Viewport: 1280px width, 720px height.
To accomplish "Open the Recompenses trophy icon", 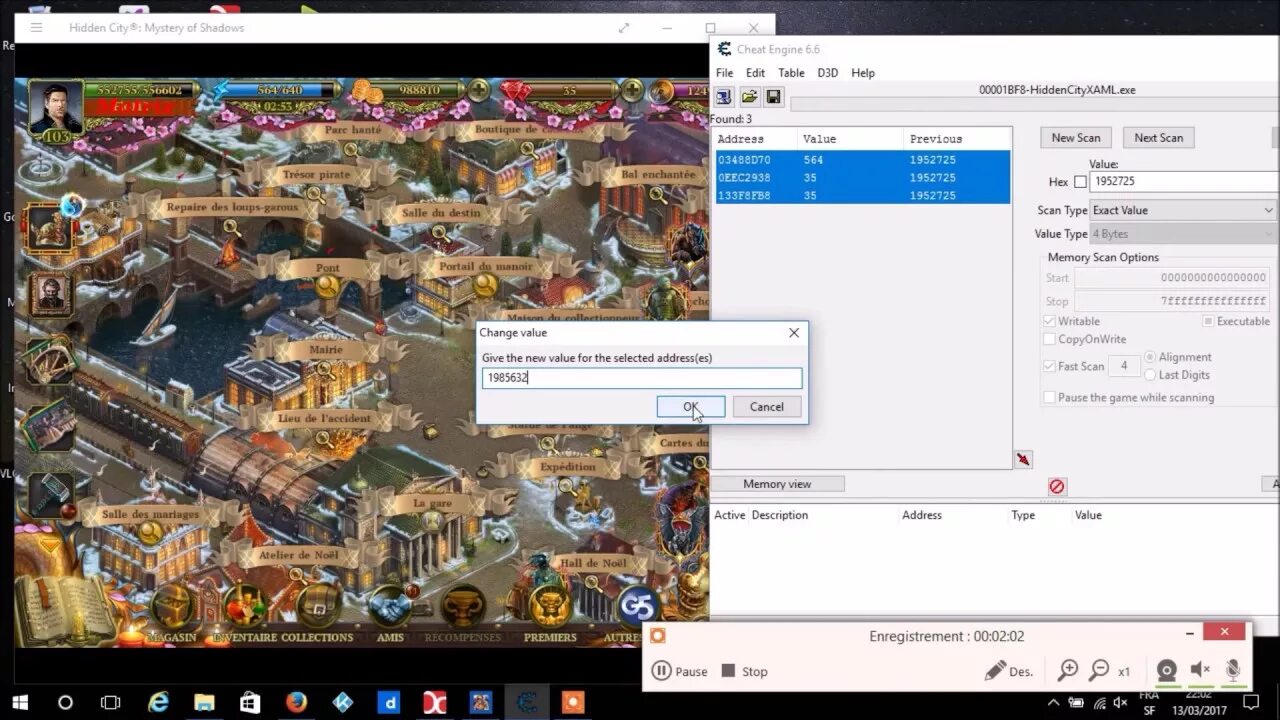I will tap(463, 604).
